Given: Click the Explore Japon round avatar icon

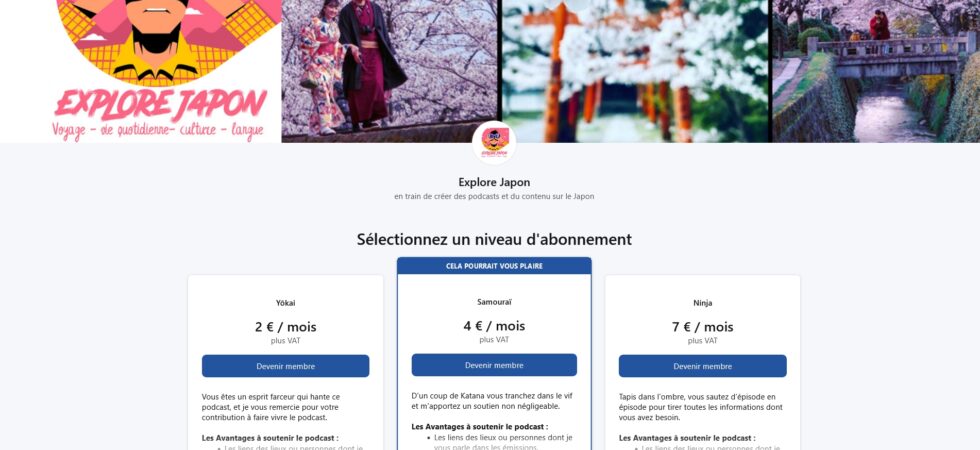Looking at the screenshot, I should click(x=494, y=142).
